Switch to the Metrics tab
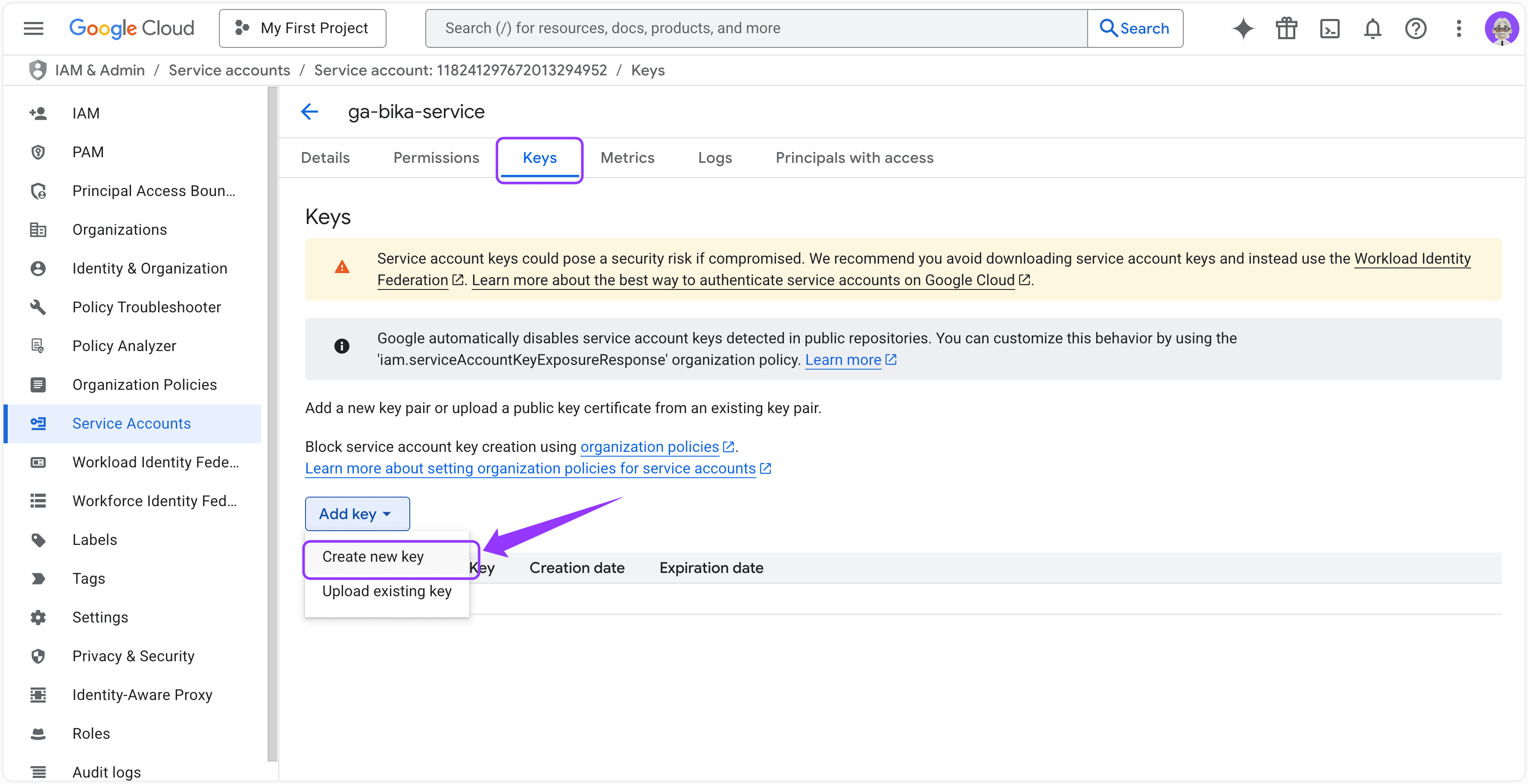 (x=627, y=158)
